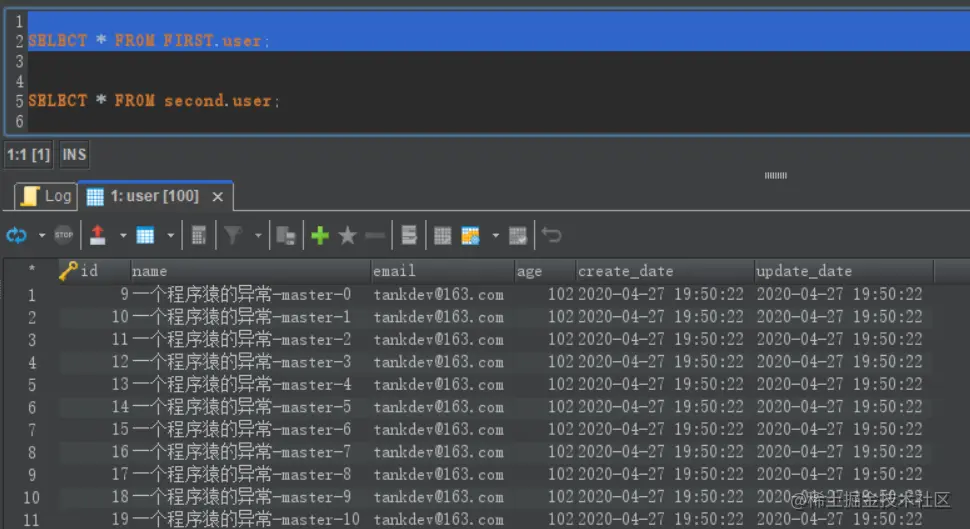
Task: Open the dropdown beside colored grid icon
Action: (x=496, y=236)
